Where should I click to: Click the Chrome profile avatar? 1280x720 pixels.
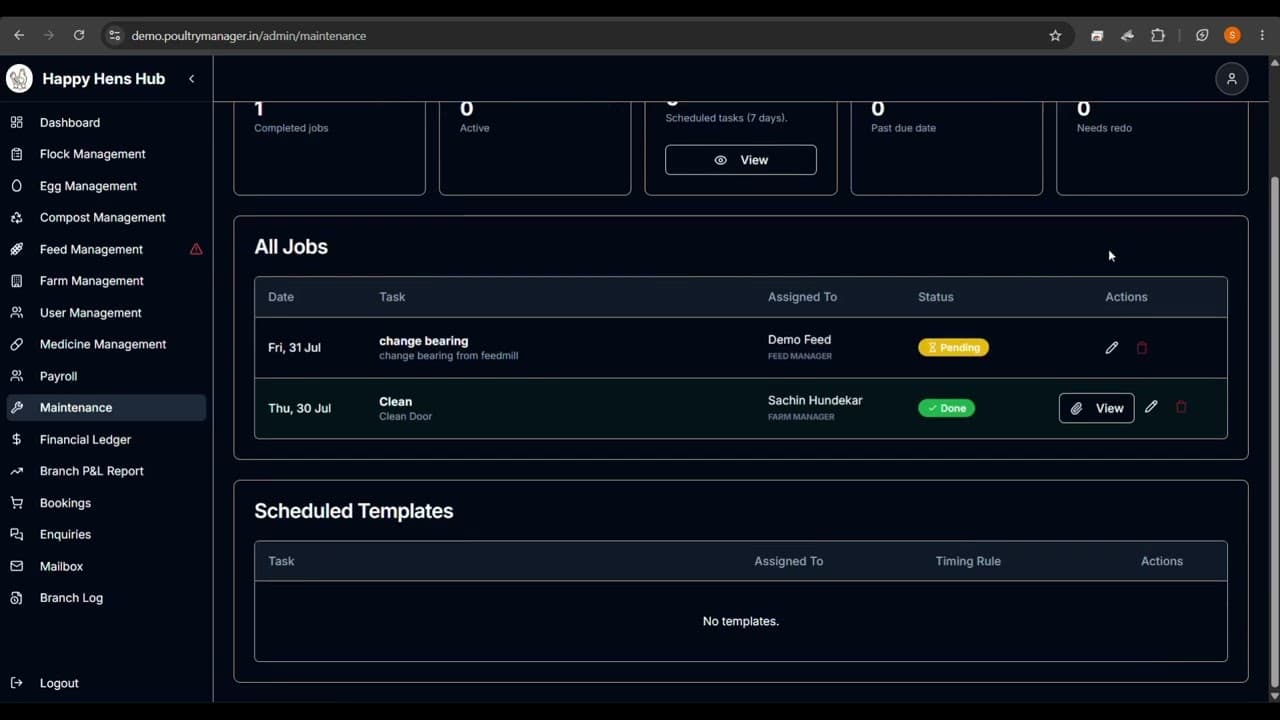pyautogui.click(x=1232, y=35)
